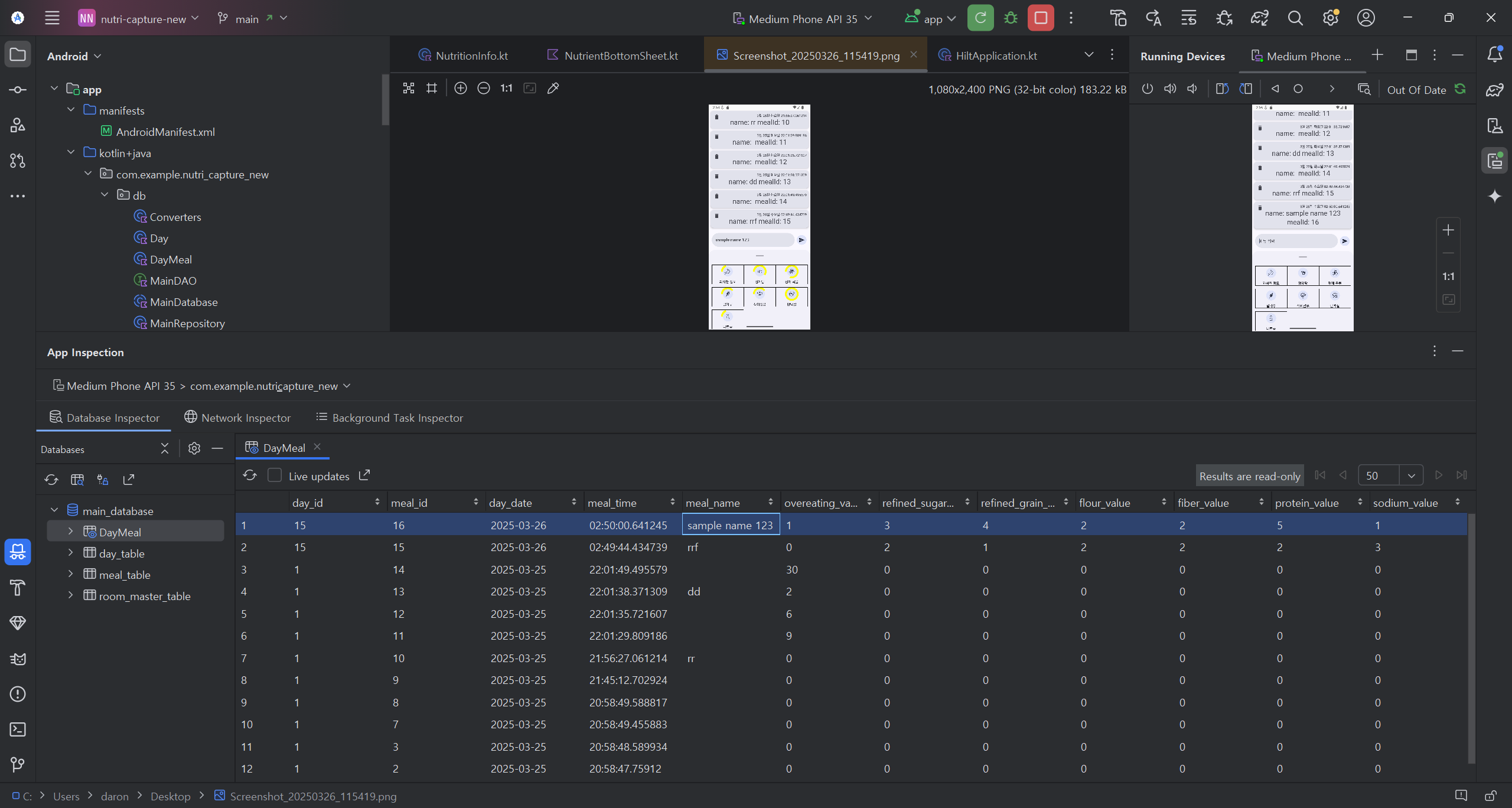Open the Problems tool window
Viewport: 1512px width, 808px height.
pyautogui.click(x=18, y=694)
